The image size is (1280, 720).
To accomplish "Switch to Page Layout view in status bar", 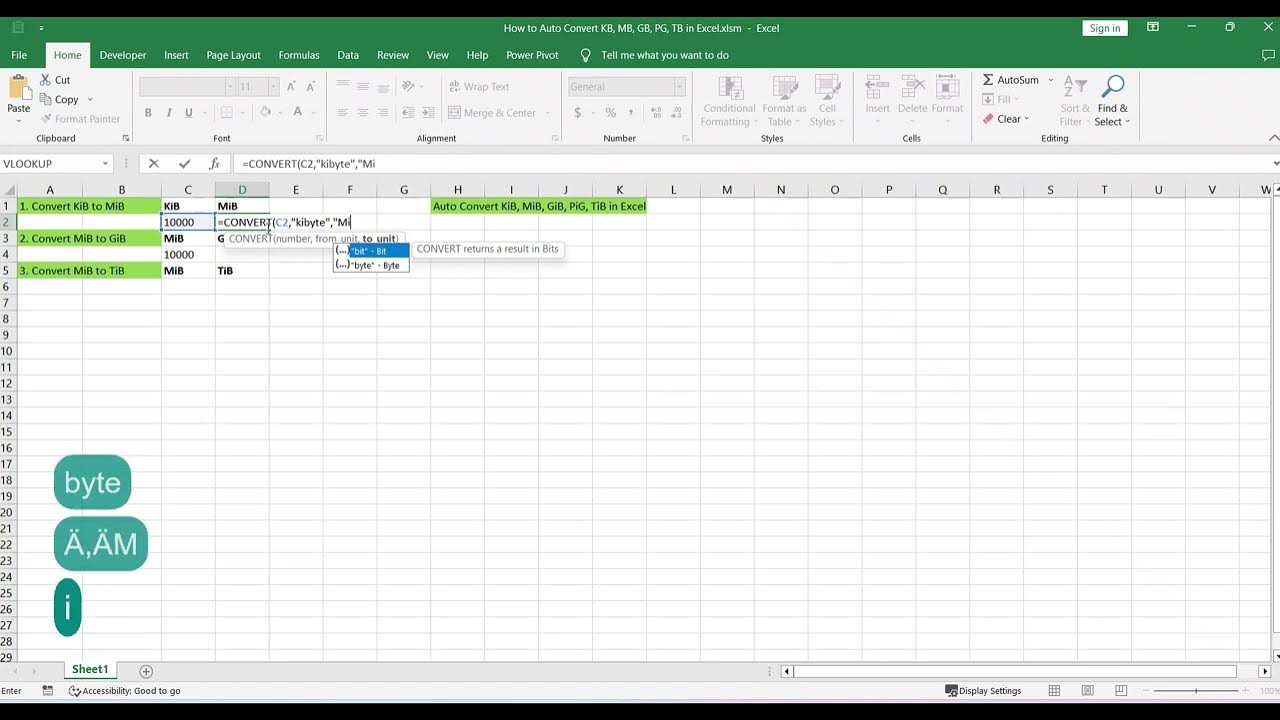I will 1087,691.
